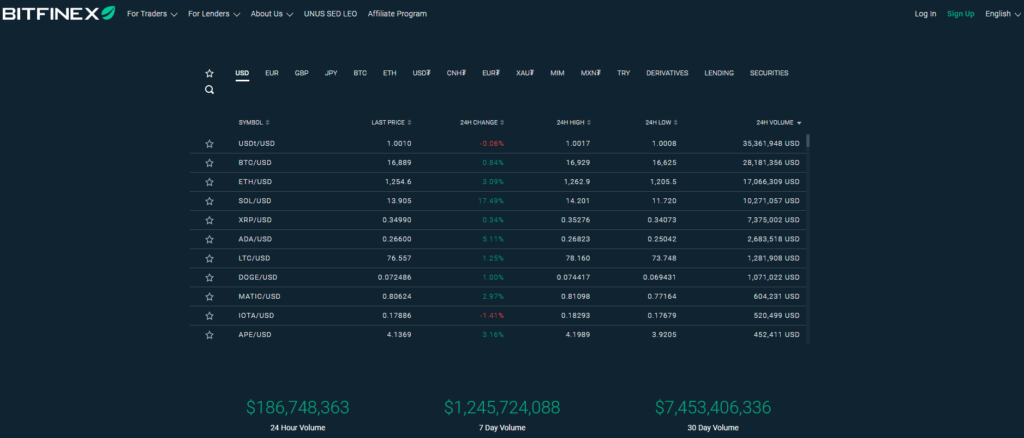Open the UNUS SED LEO link
Screen dimensions: 1024x438
coord(330,14)
